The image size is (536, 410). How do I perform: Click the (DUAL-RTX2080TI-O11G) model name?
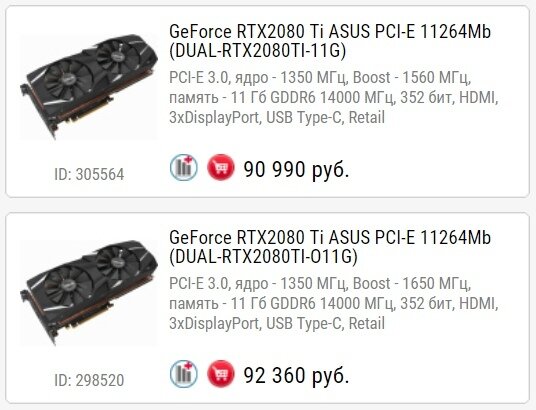tap(263, 257)
